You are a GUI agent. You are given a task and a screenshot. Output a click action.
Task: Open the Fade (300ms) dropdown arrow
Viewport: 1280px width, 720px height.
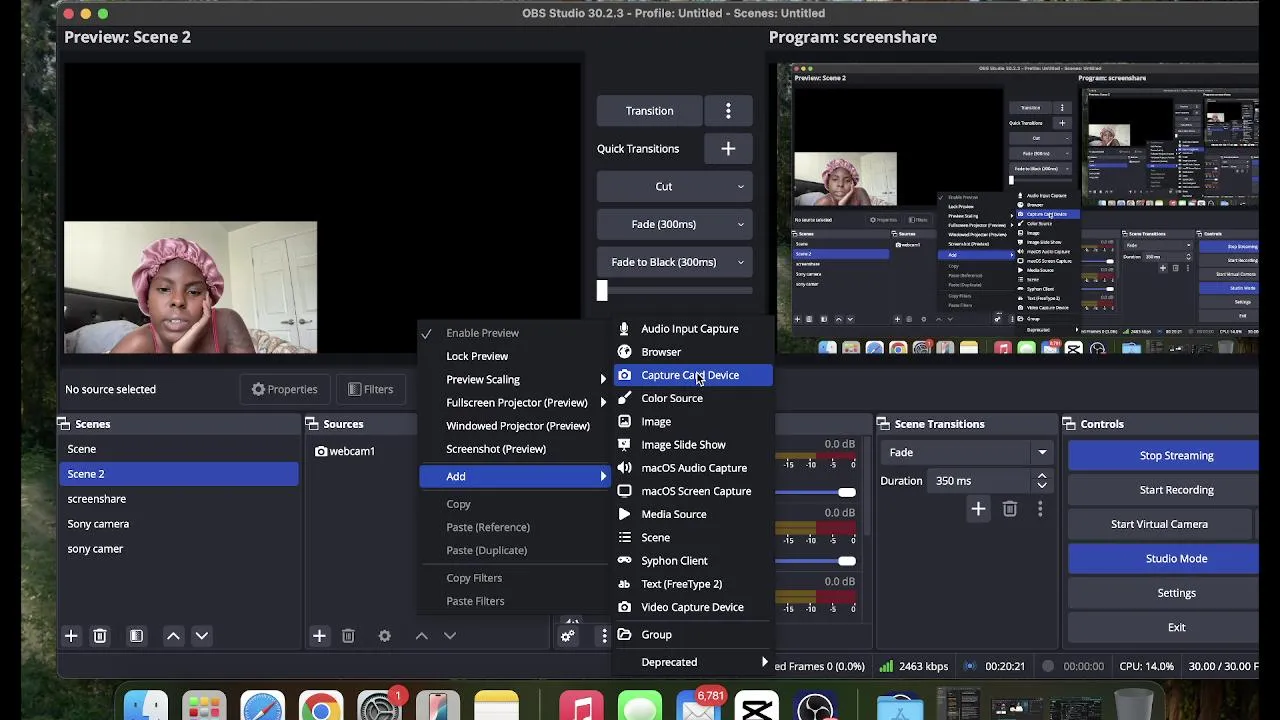coord(741,225)
